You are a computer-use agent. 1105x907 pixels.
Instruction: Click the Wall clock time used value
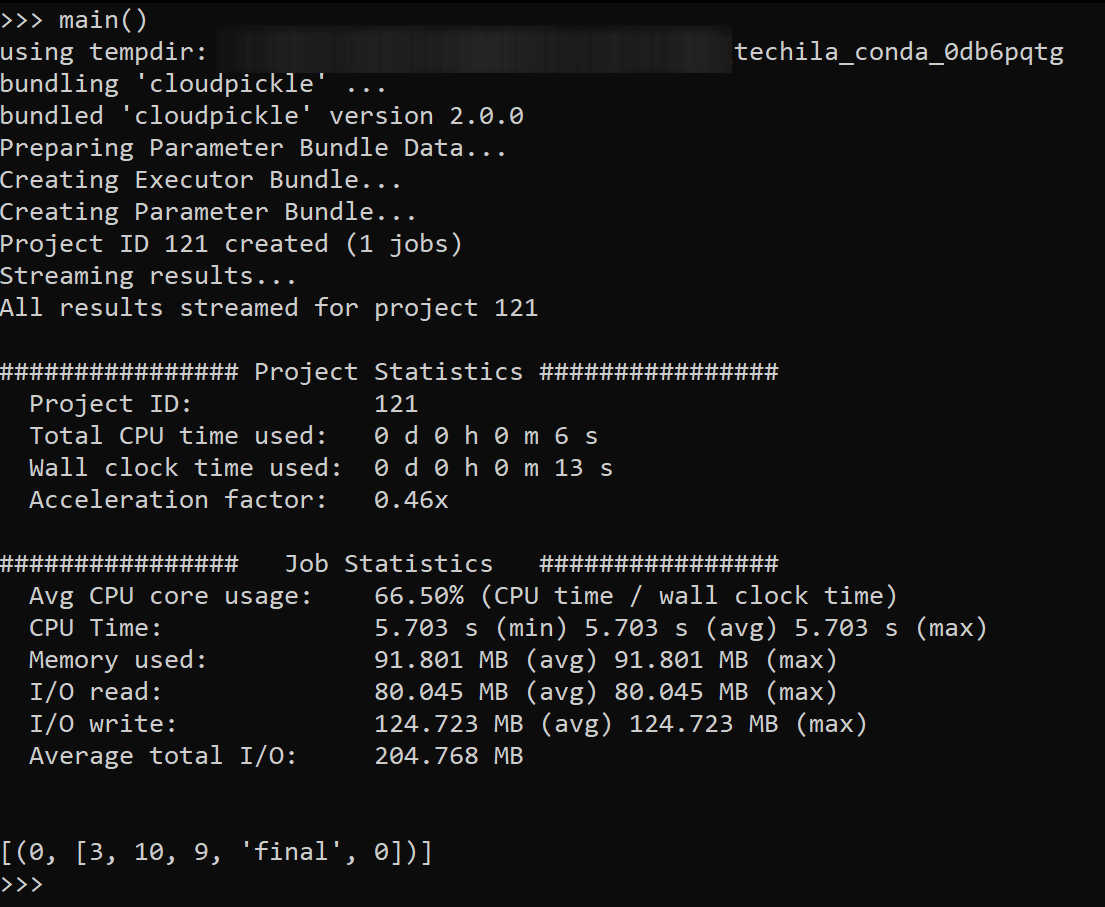coord(493,468)
